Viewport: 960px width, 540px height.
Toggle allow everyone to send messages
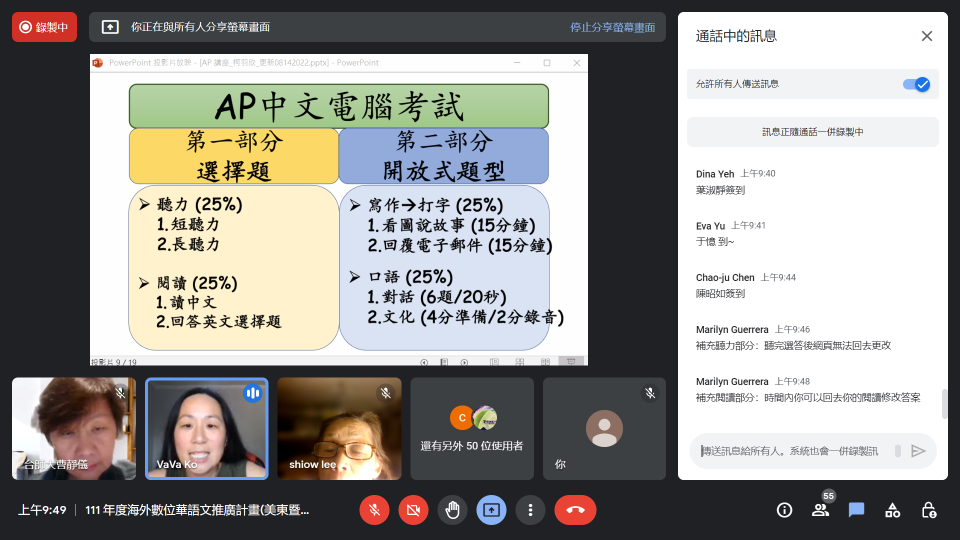coord(917,84)
